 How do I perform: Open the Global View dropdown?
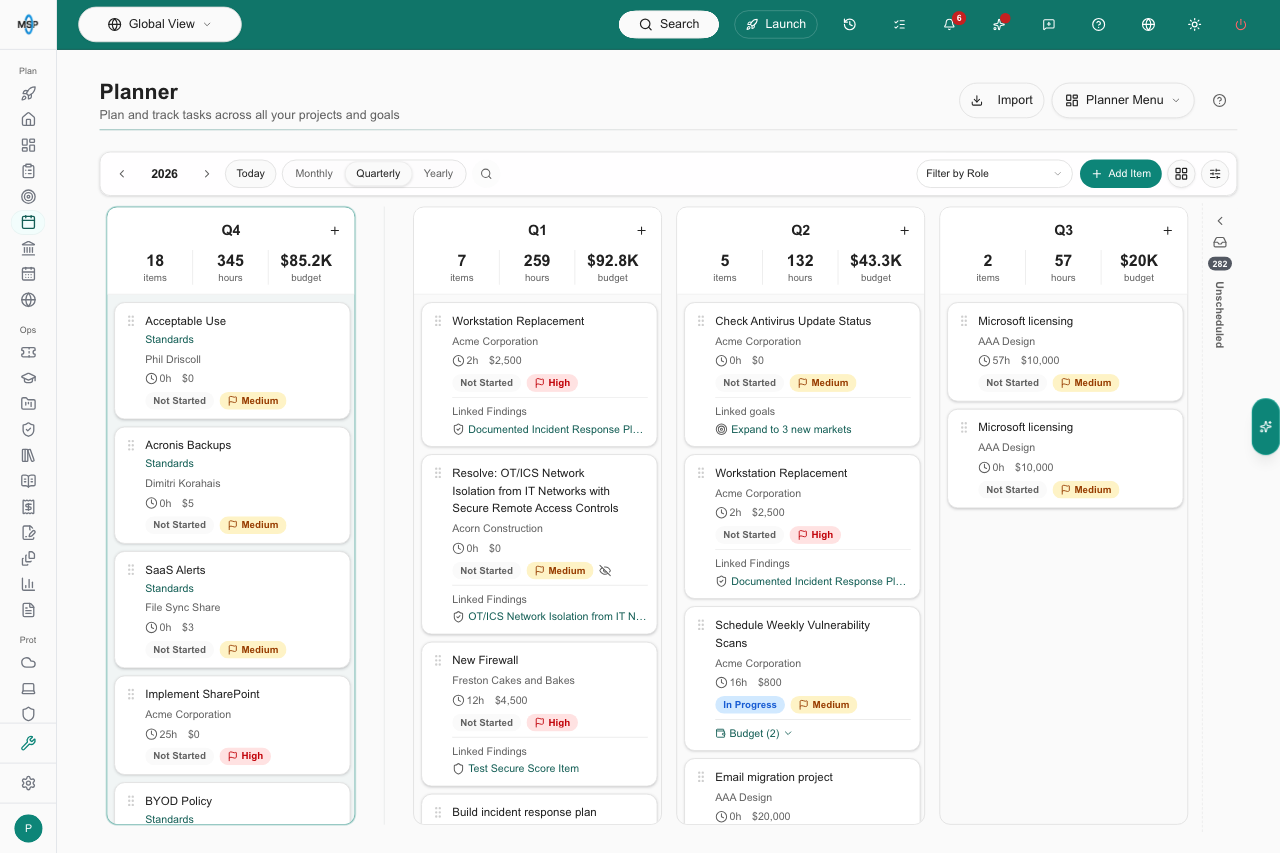click(x=160, y=24)
